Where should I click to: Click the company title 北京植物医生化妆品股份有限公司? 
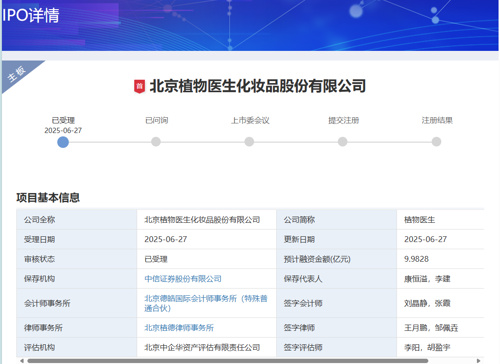click(258, 86)
